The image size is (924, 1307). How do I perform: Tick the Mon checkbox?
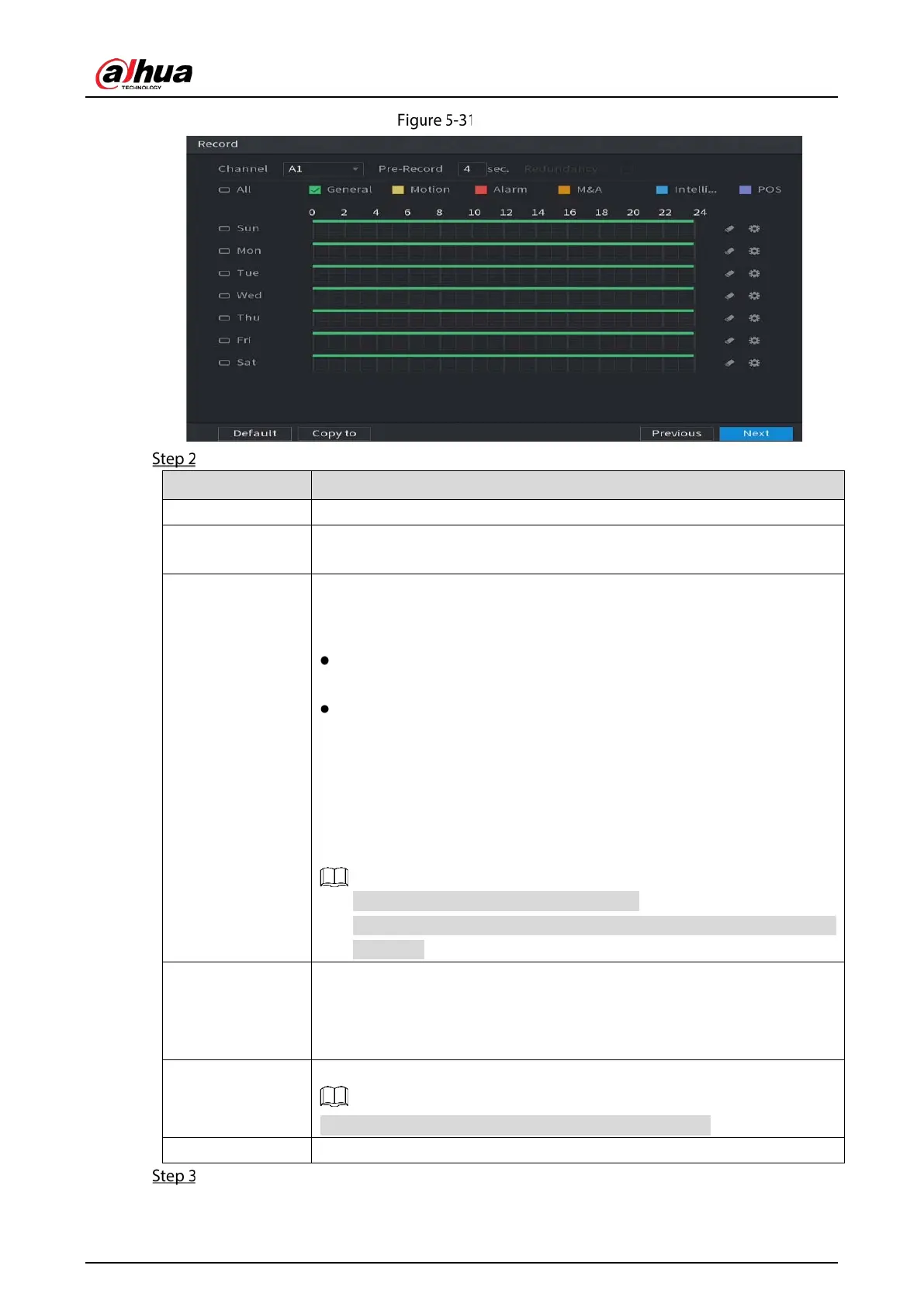point(224,251)
